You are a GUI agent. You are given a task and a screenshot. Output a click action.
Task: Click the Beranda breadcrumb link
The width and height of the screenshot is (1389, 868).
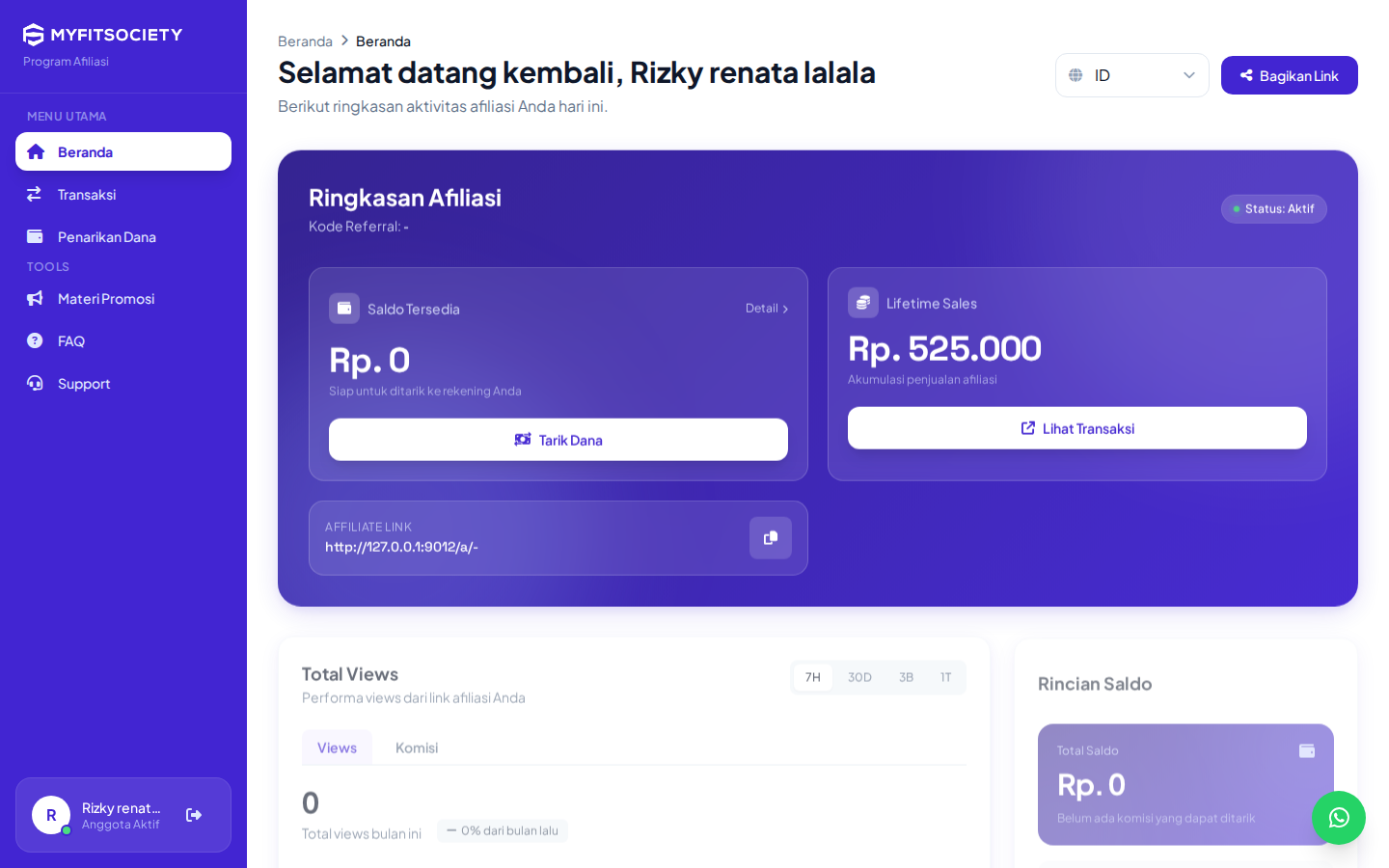click(305, 41)
